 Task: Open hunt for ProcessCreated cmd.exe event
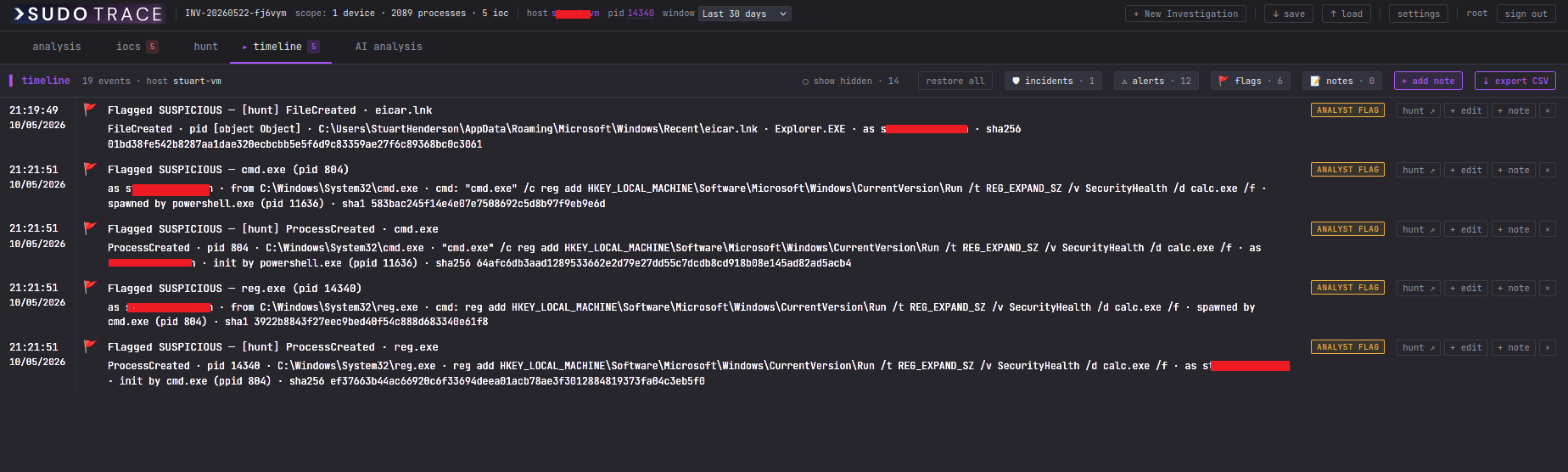1419,229
